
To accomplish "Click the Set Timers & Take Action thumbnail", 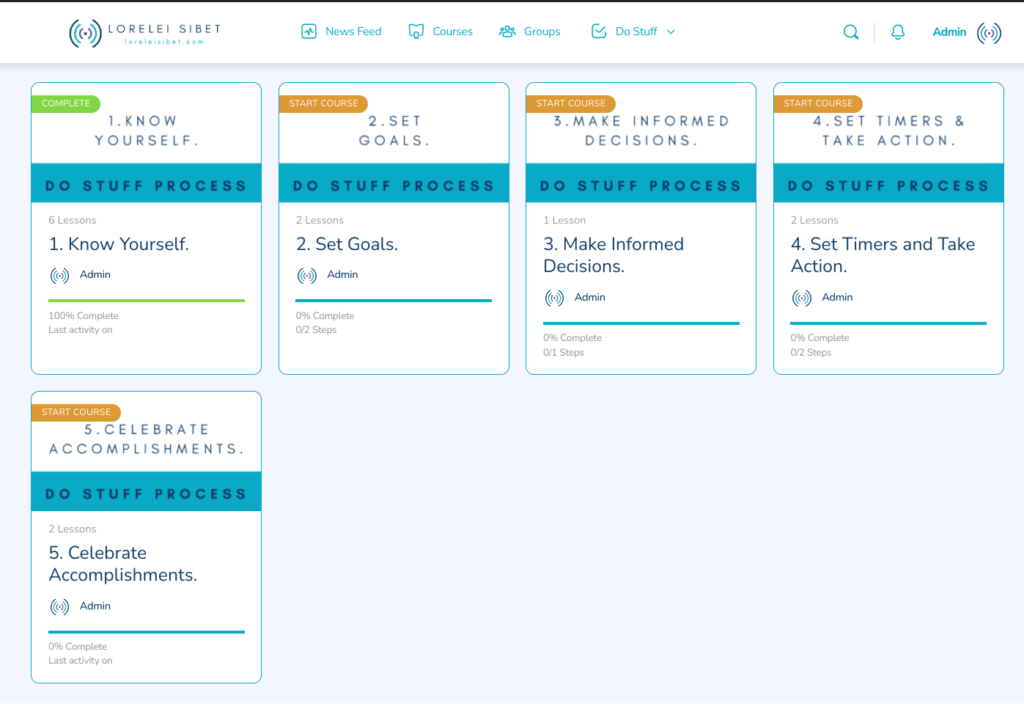I will pos(889,143).
